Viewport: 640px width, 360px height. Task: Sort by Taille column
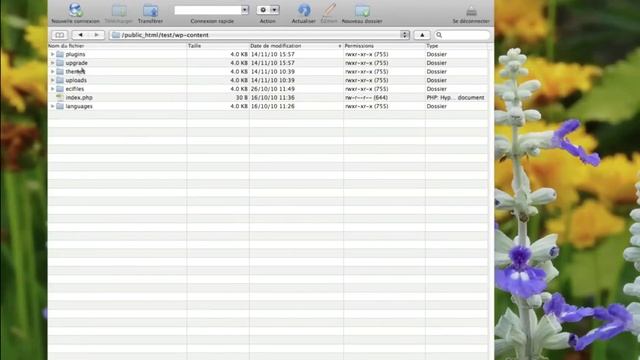tap(218, 46)
